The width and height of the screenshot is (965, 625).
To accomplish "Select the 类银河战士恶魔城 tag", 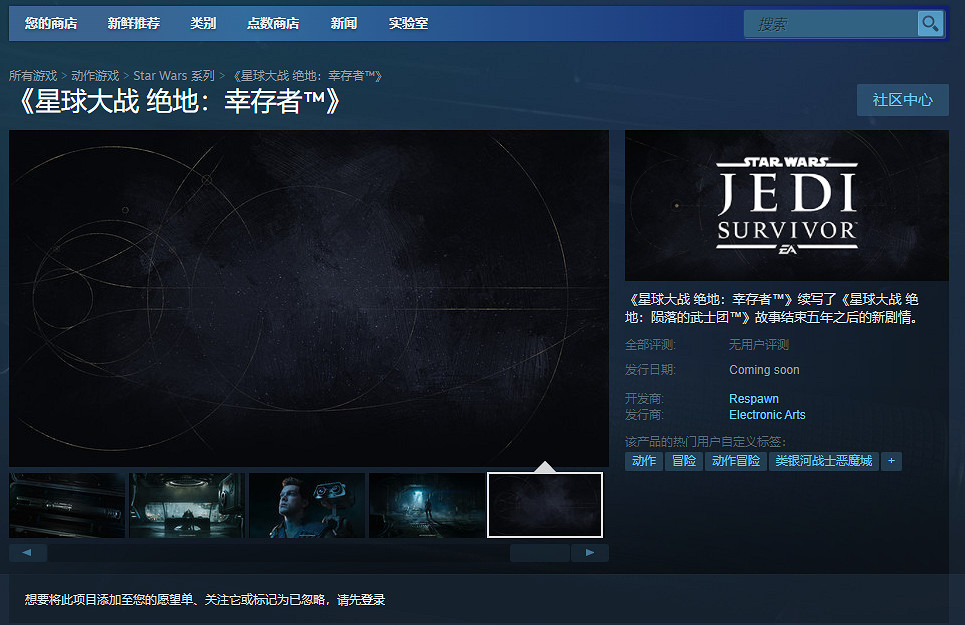I will coord(823,461).
